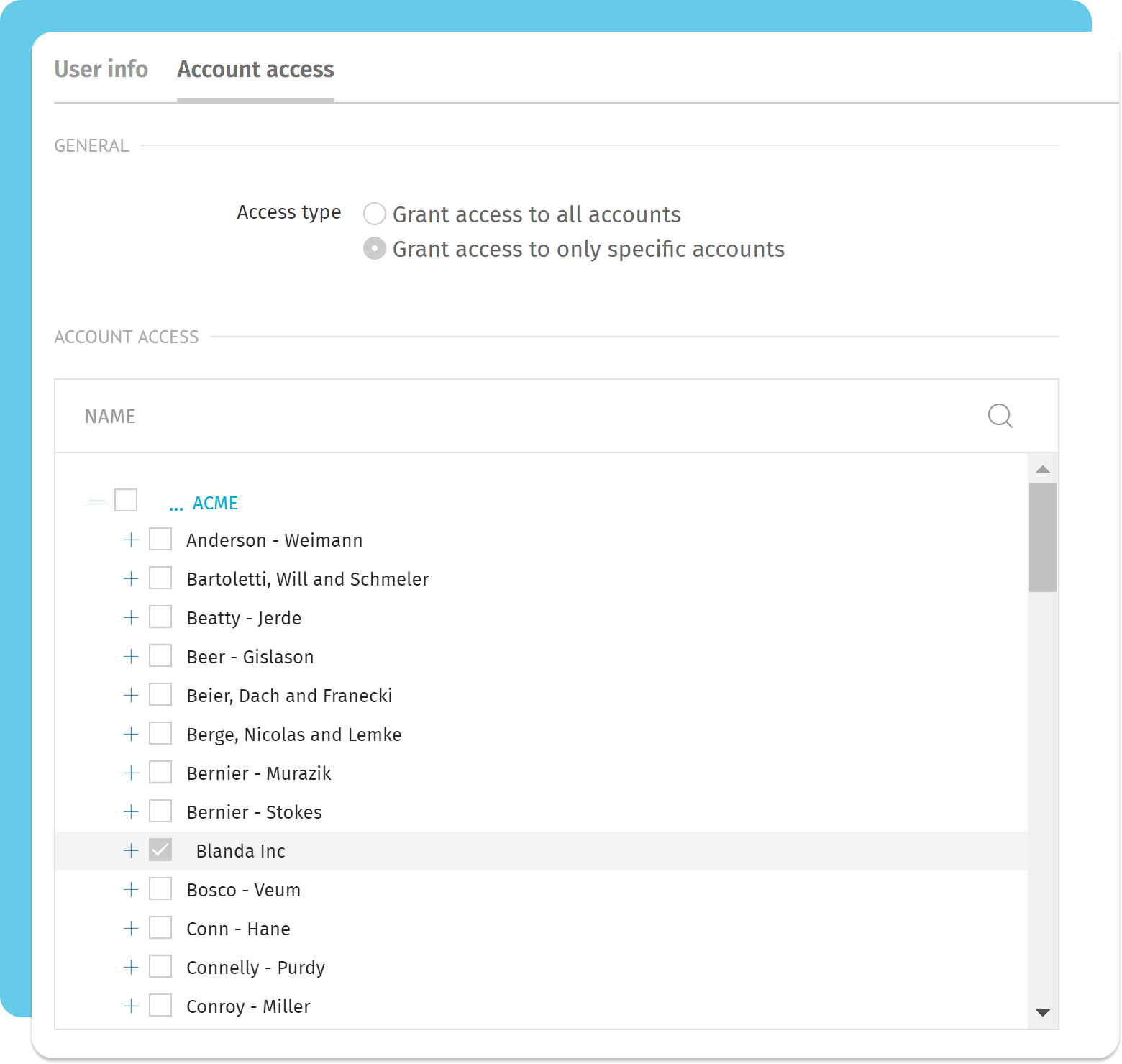Select the Conroy - Miller row label
Viewport: 1122px width, 1064px height.
(x=249, y=1006)
